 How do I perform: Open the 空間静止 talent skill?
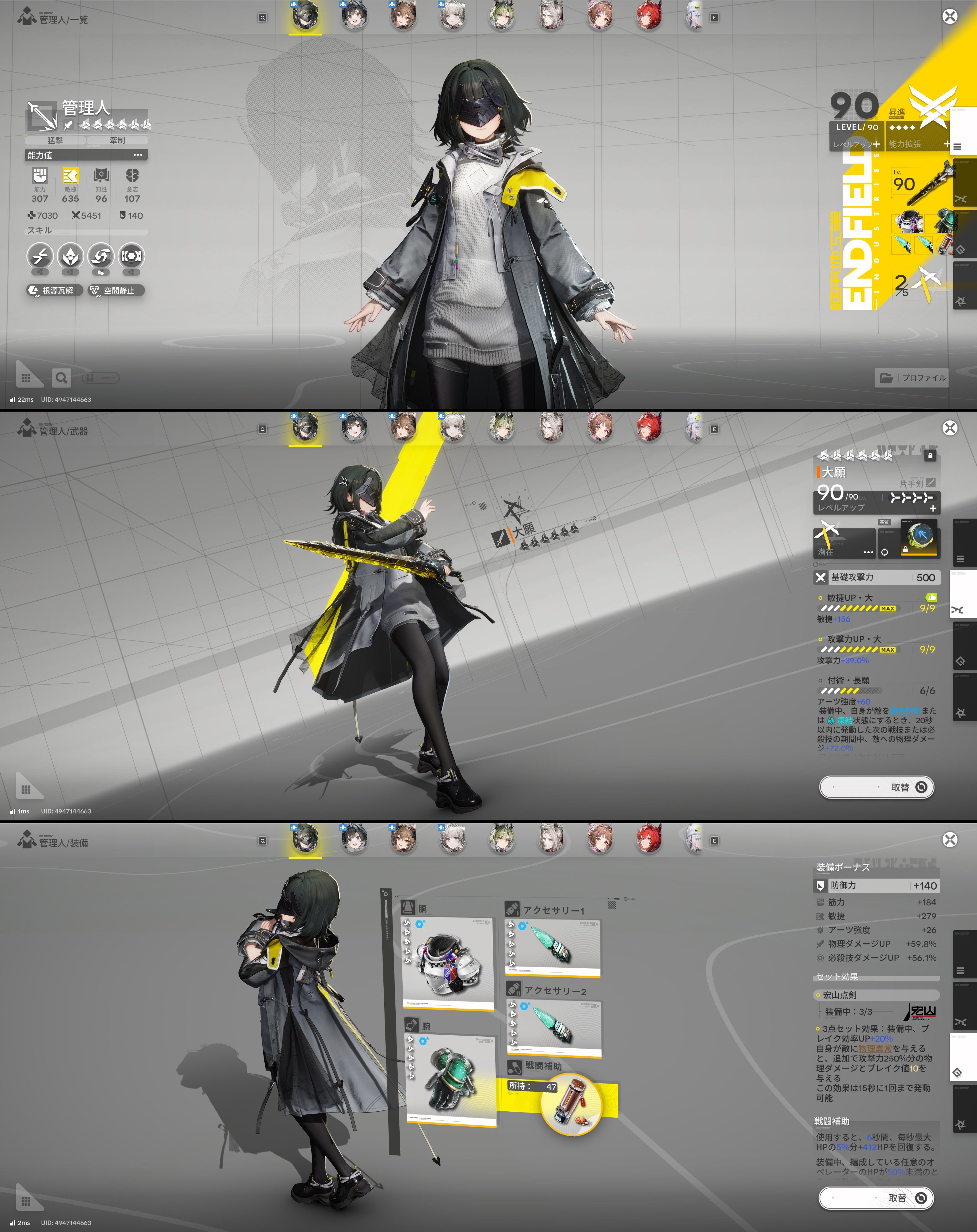[116, 290]
